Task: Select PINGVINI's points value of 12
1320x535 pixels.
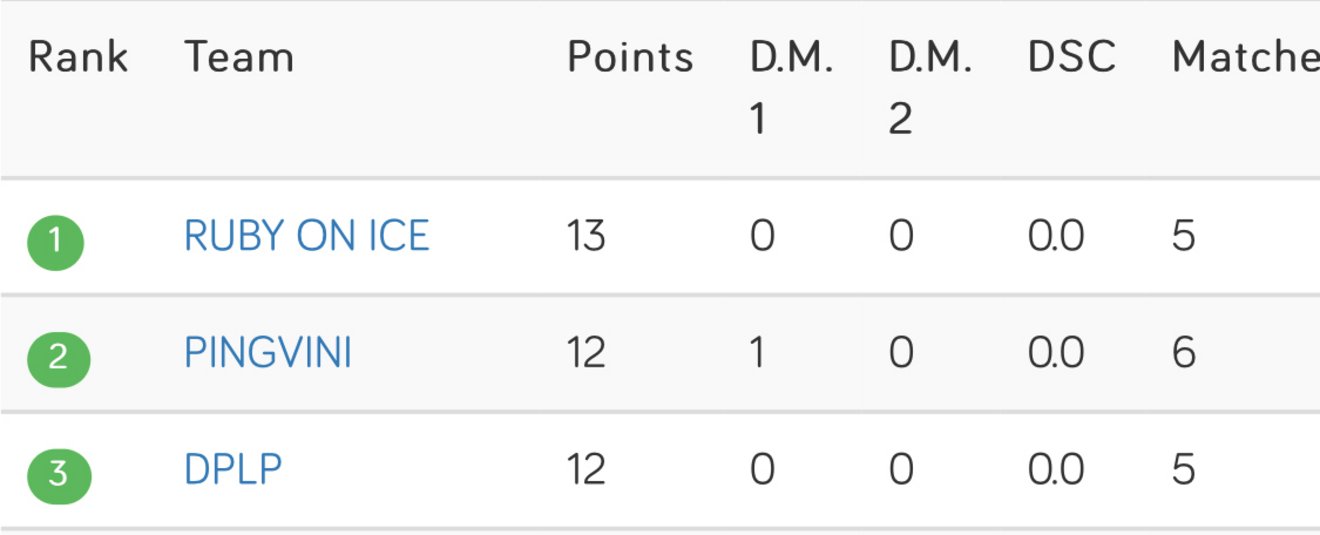Action: coord(586,353)
